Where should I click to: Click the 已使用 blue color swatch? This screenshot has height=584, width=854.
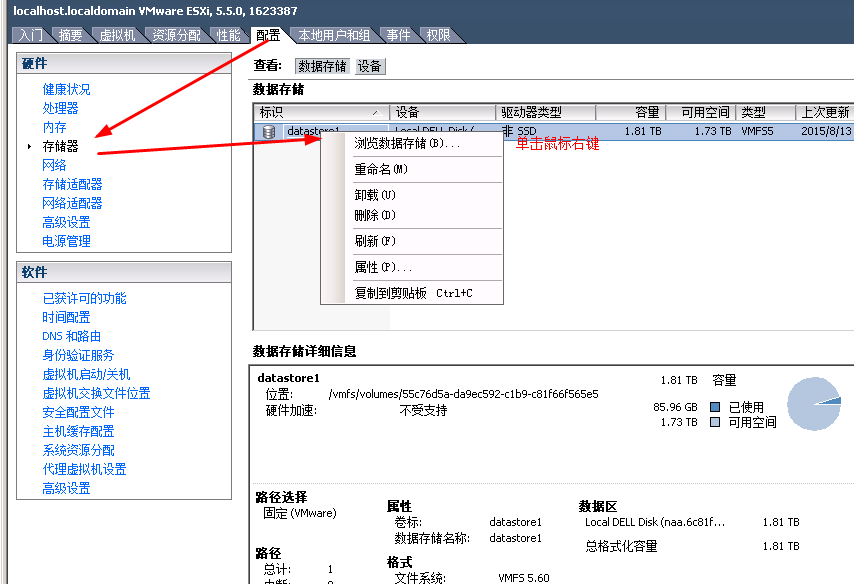click(x=715, y=407)
